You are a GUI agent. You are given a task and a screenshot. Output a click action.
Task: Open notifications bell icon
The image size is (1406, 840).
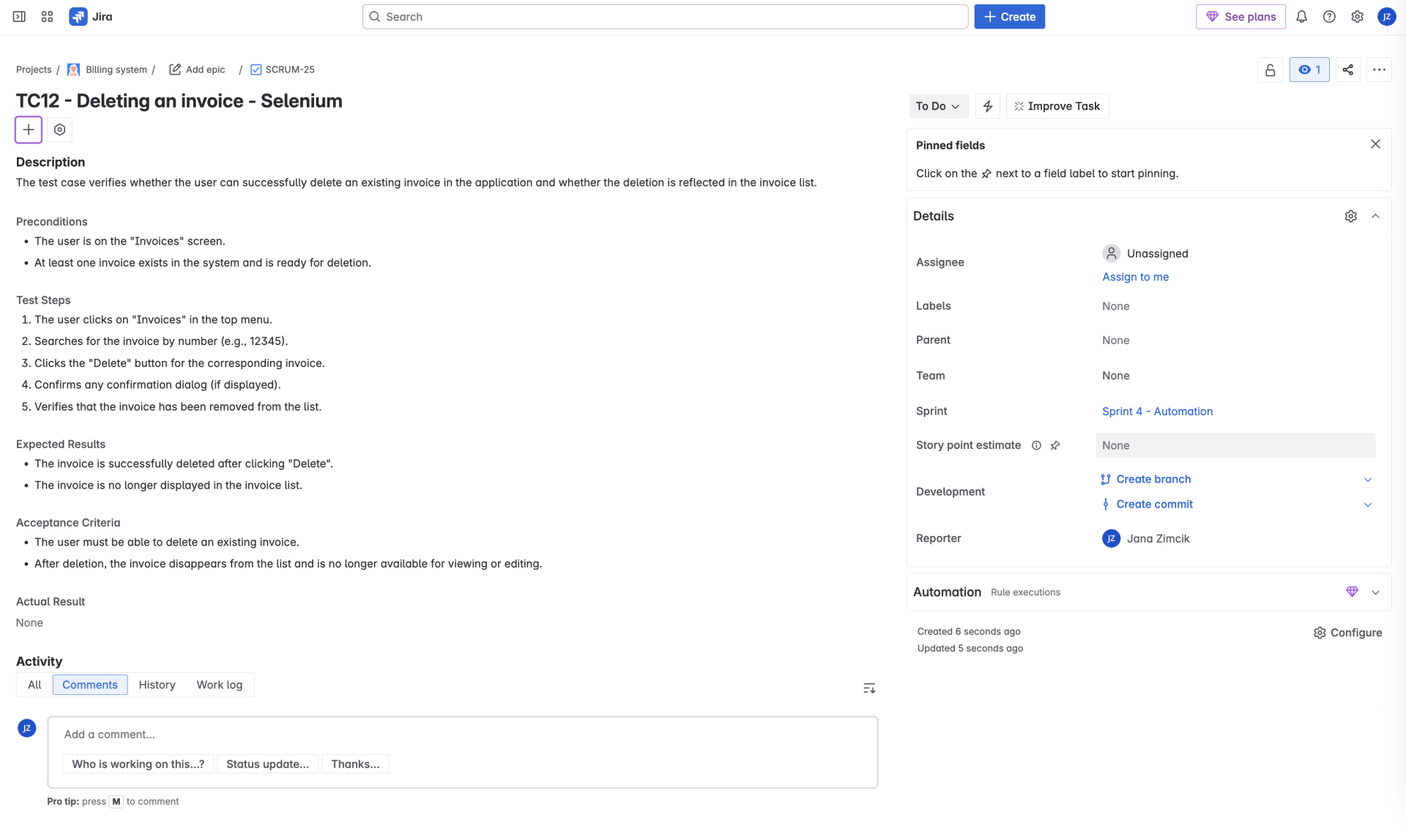click(x=1301, y=17)
